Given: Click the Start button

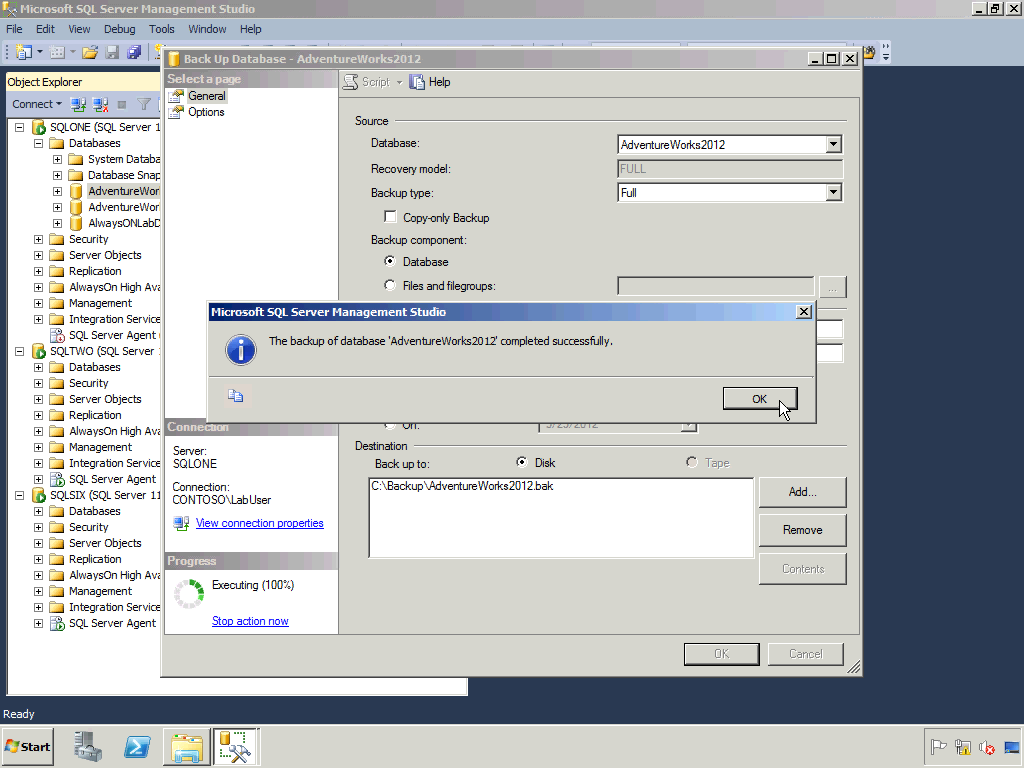Looking at the screenshot, I should click(27, 746).
